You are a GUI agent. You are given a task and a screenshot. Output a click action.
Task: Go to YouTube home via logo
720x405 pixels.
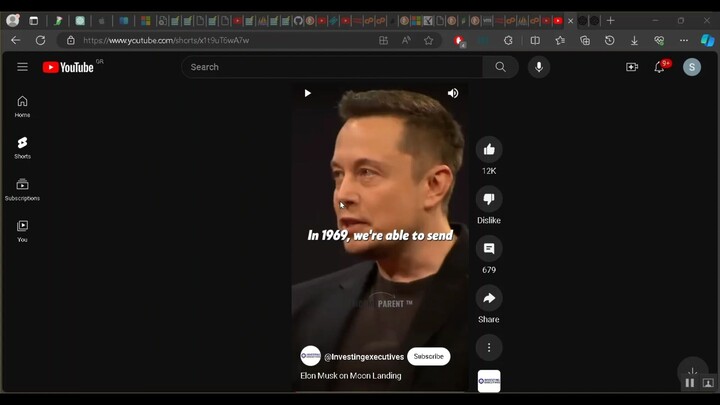[68, 68]
